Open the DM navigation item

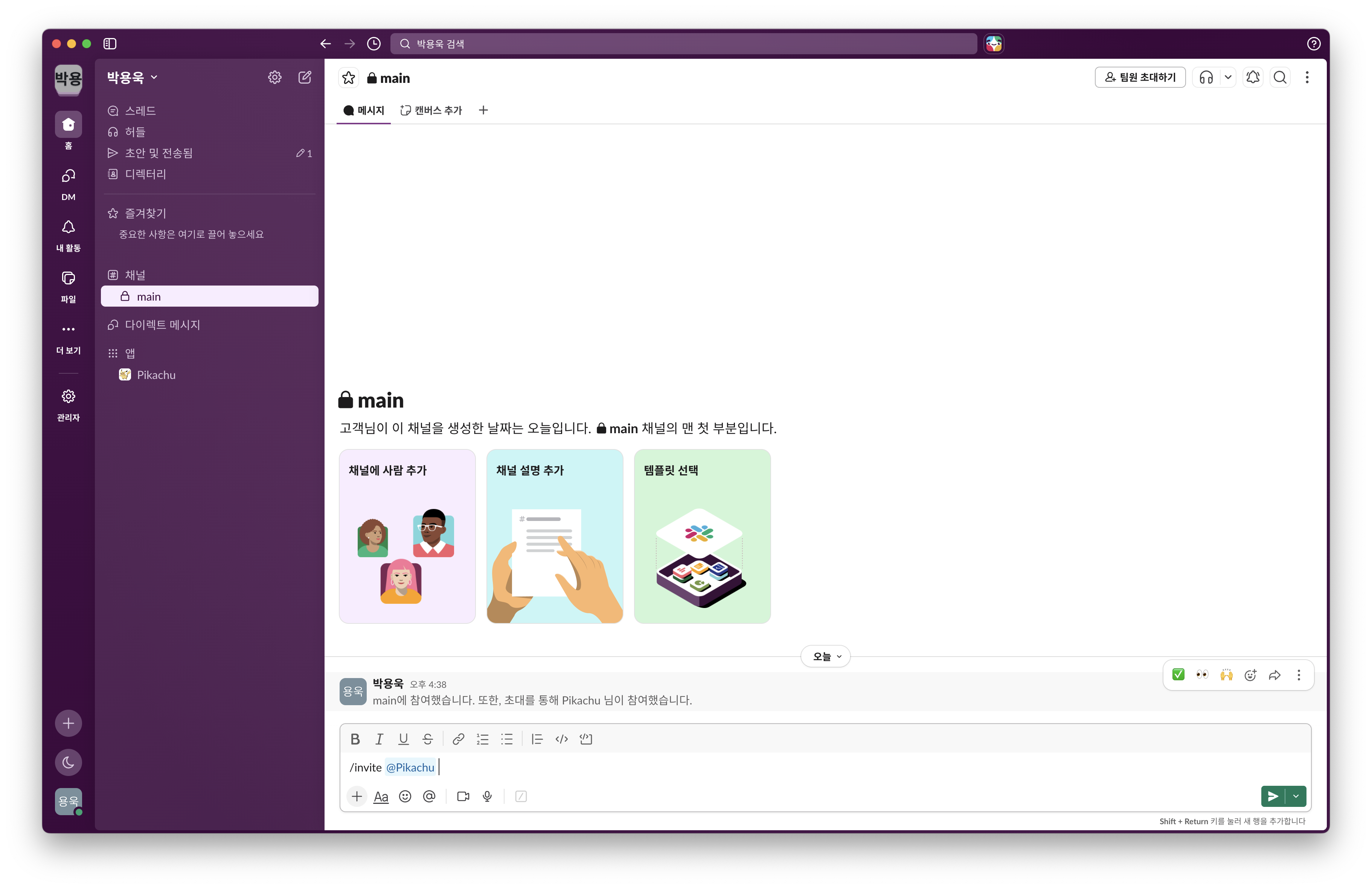[69, 183]
